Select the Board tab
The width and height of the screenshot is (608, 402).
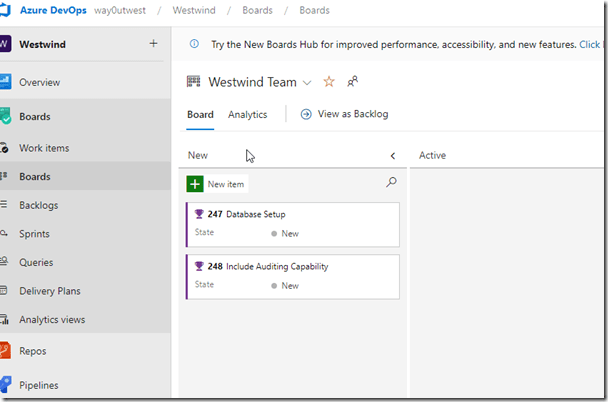coord(200,114)
